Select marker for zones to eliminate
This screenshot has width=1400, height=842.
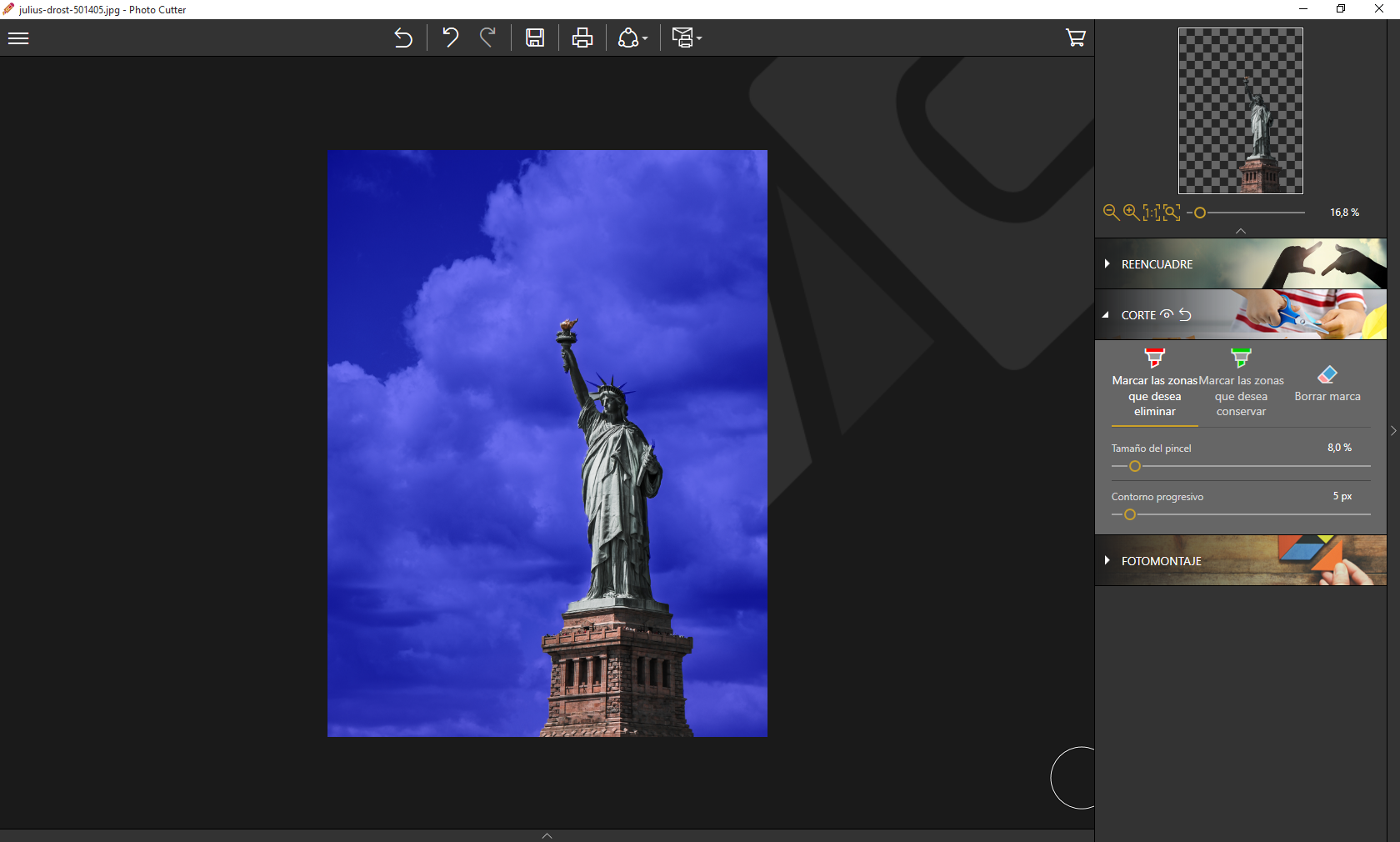(x=1155, y=383)
